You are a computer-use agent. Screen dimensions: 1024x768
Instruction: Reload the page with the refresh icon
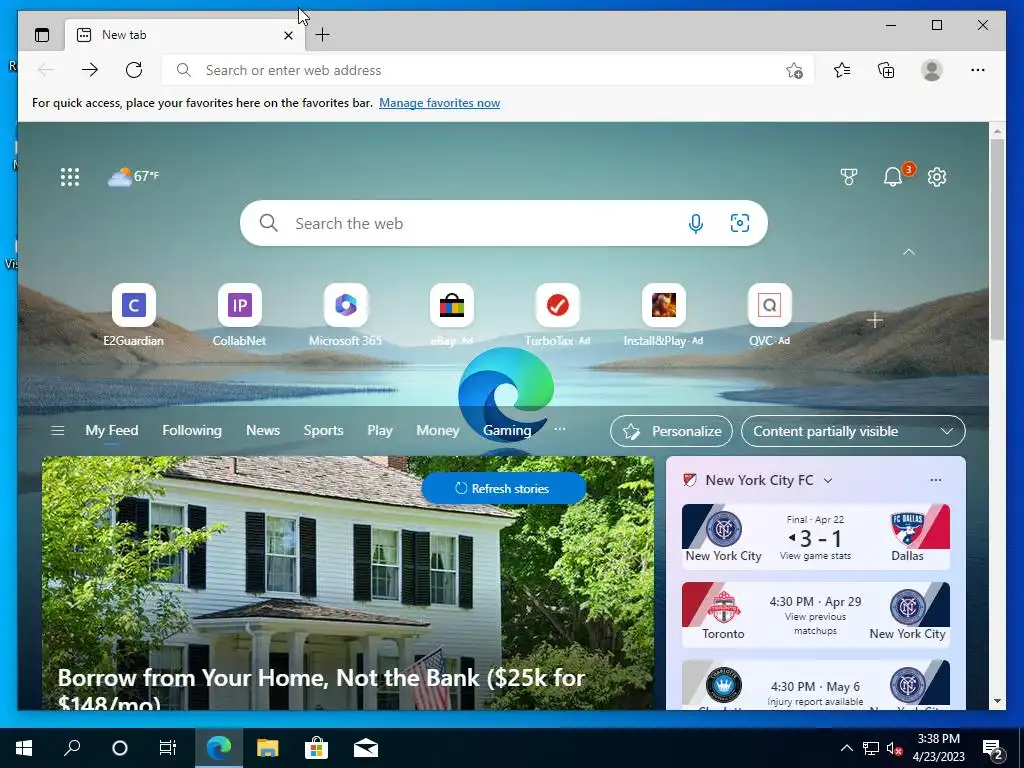click(x=134, y=70)
